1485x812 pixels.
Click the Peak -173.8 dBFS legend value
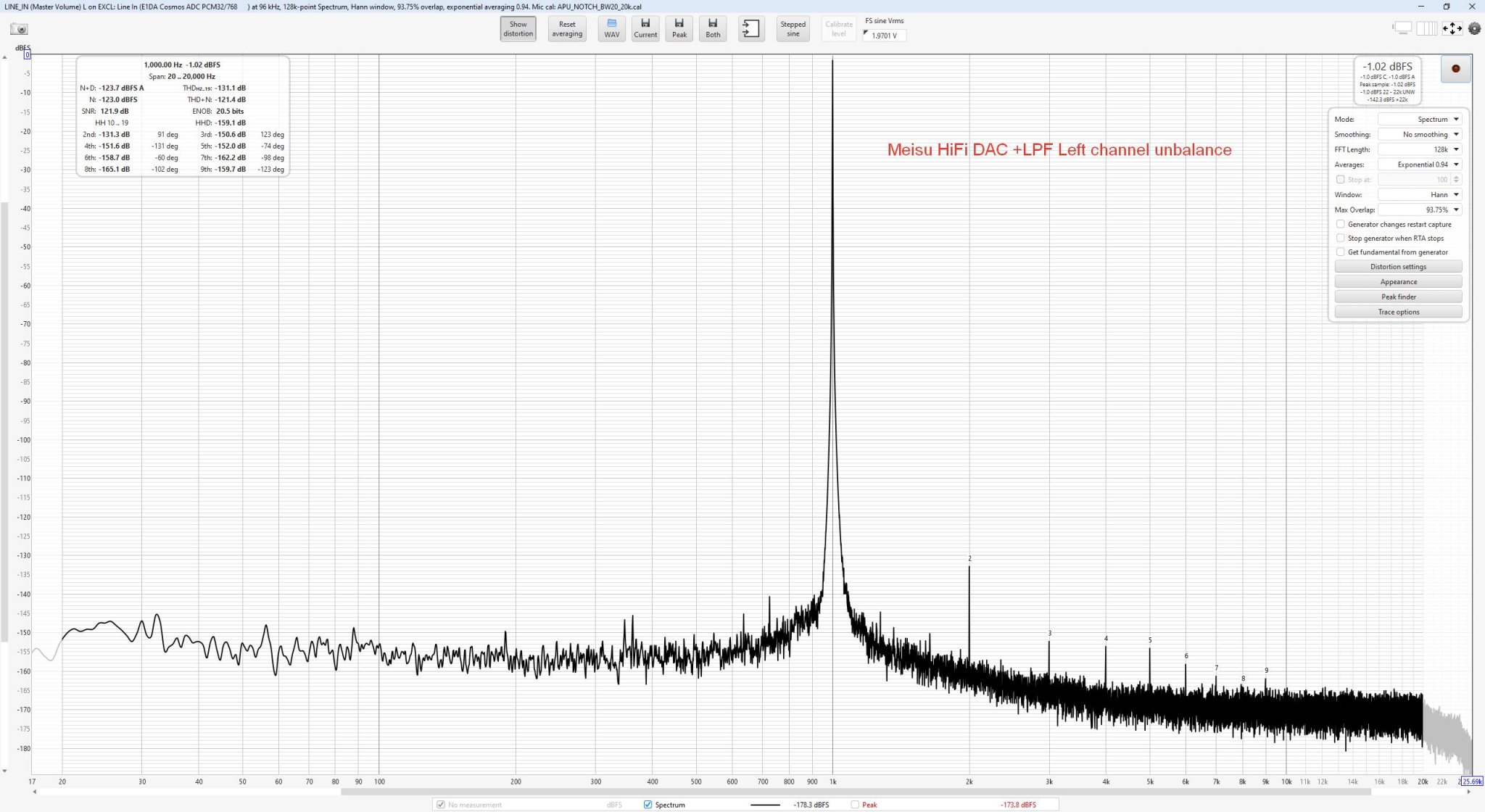click(x=1018, y=805)
